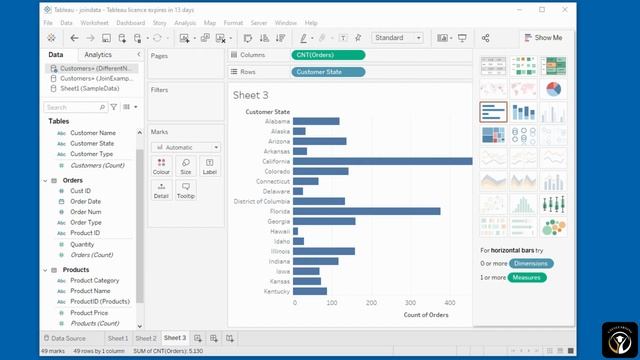Collapse the Data pane with the chevron
Image resolution: width=640 pixels, height=360 pixels.
pyautogui.click(x=138, y=54)
